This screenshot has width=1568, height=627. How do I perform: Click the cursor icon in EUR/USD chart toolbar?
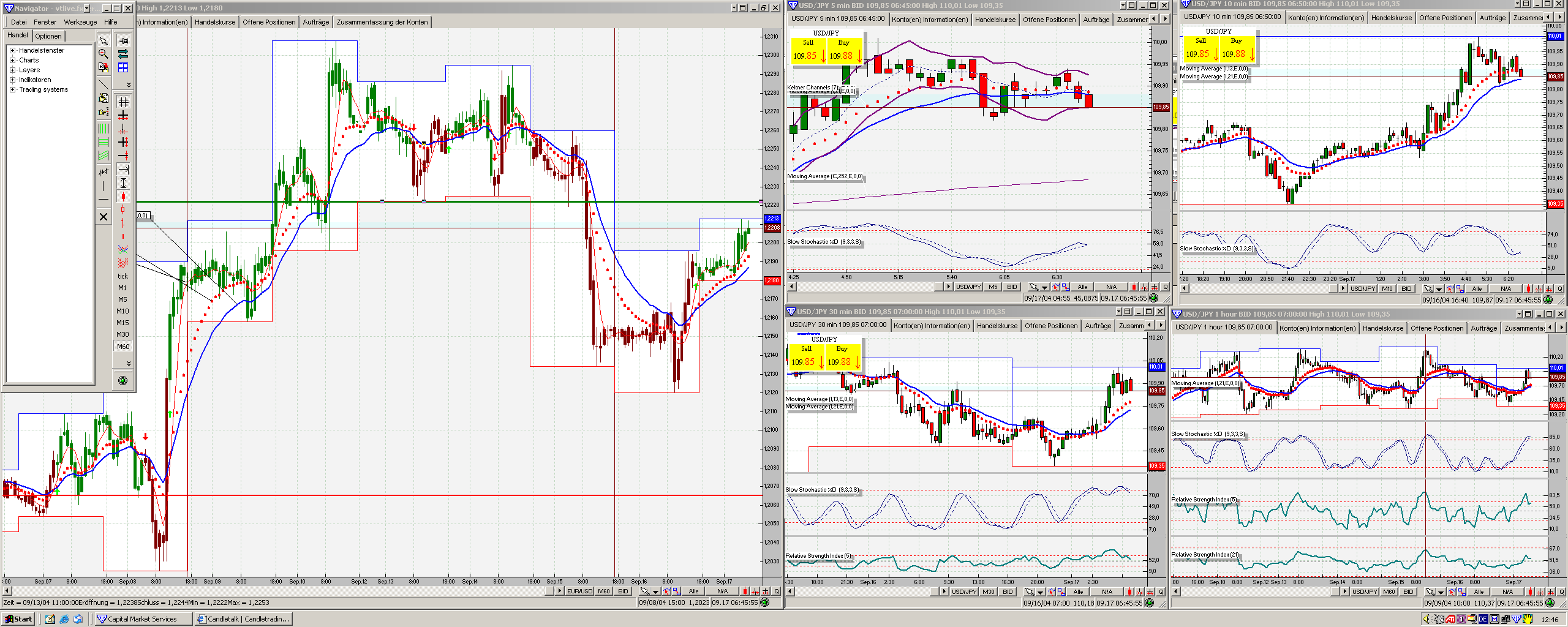click(x=645, y=591)
